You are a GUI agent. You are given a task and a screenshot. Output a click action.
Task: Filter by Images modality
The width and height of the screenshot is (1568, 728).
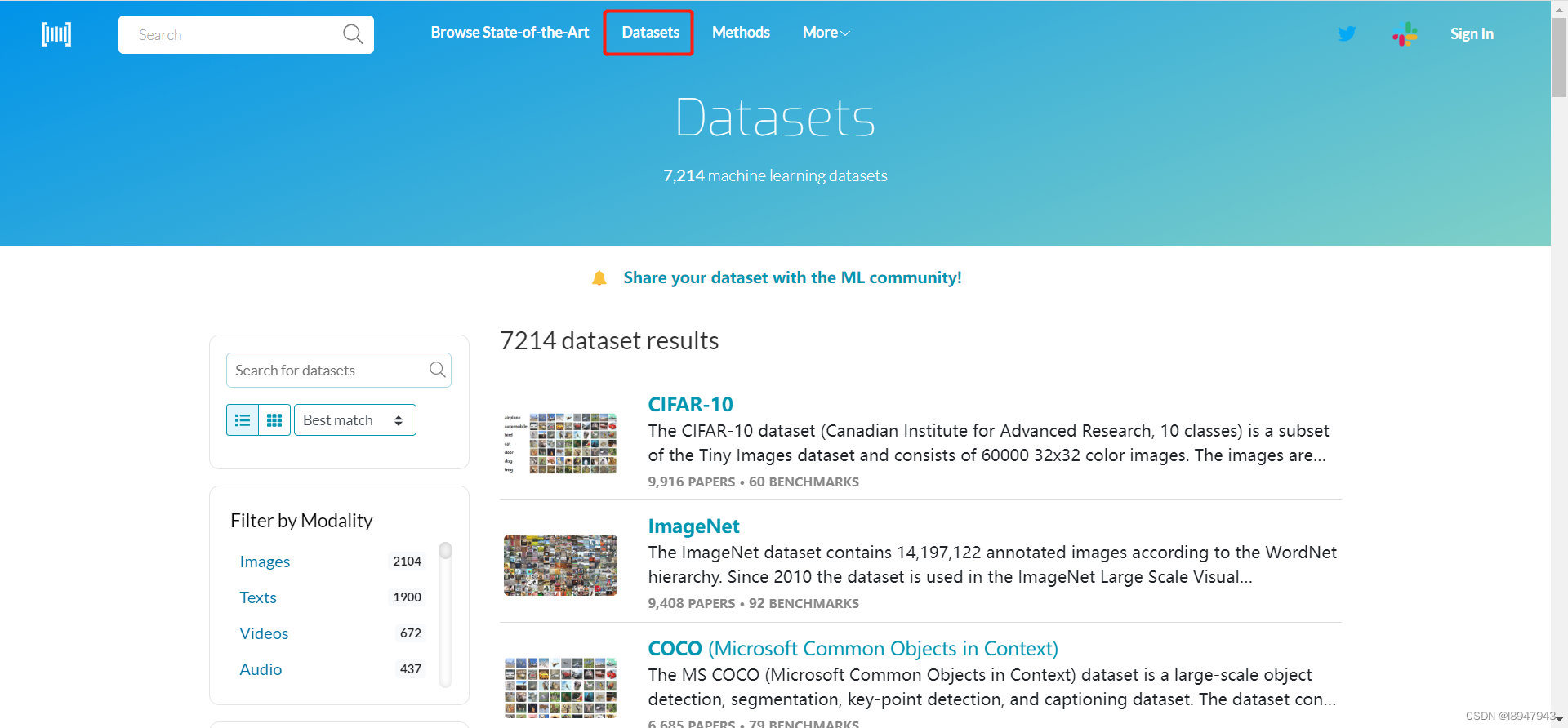point(265,562)
